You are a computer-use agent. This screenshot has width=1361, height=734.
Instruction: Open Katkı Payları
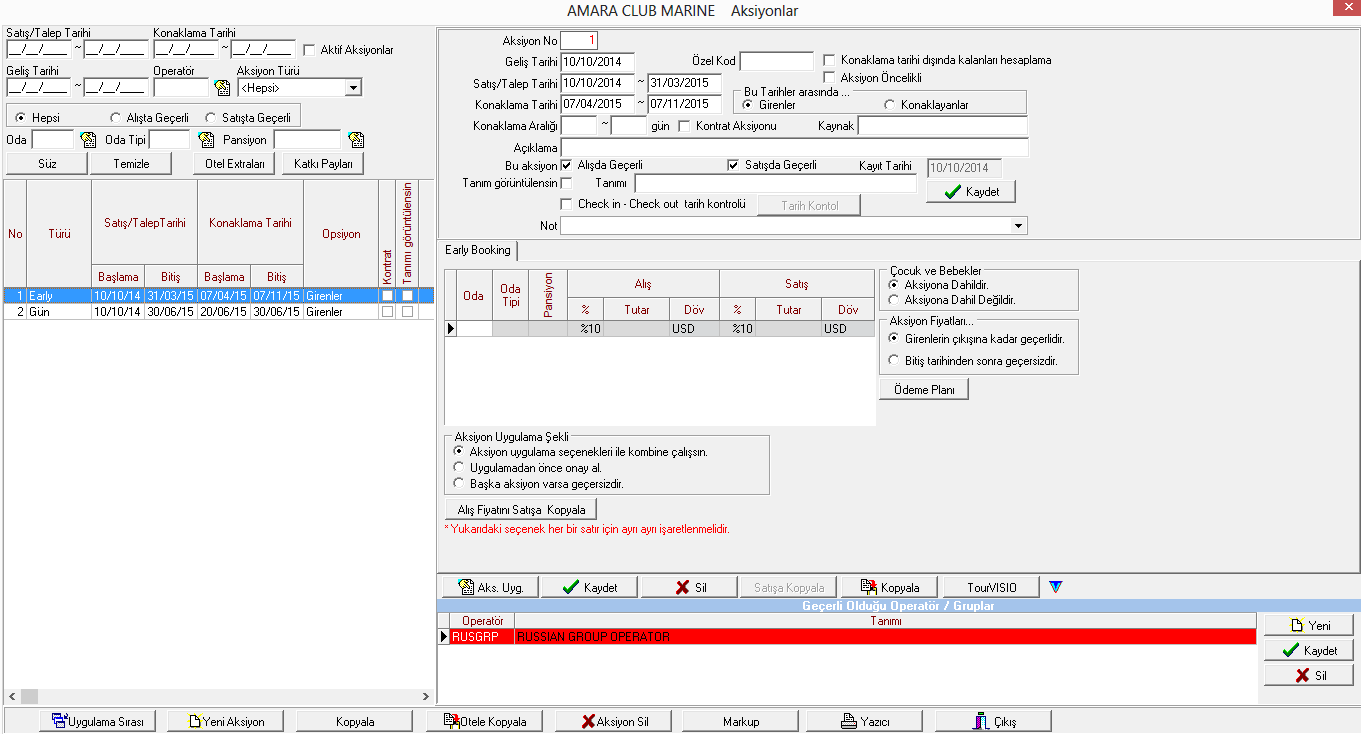[323, 163]
